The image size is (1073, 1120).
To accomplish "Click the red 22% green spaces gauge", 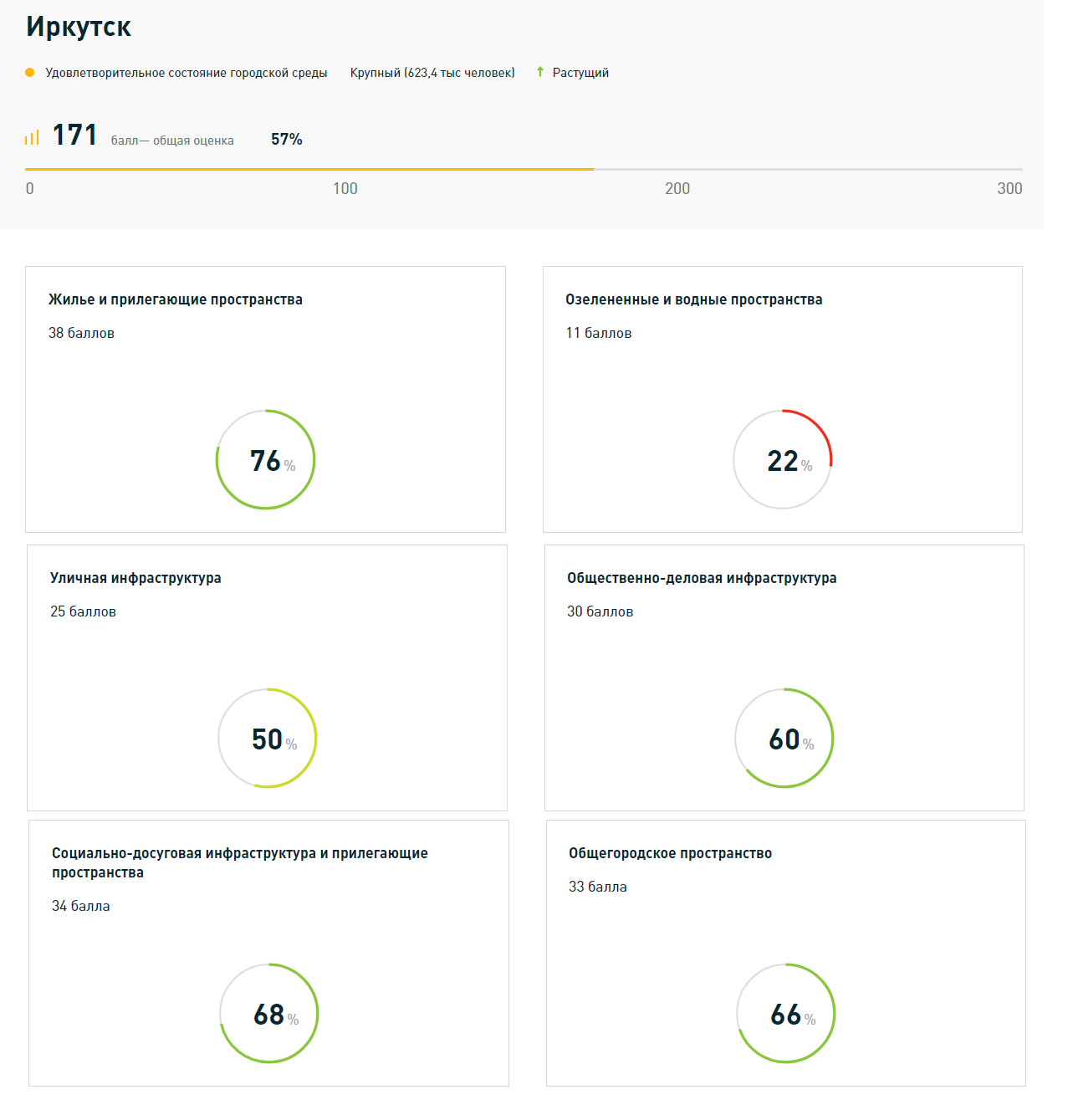I will (782, 459).
